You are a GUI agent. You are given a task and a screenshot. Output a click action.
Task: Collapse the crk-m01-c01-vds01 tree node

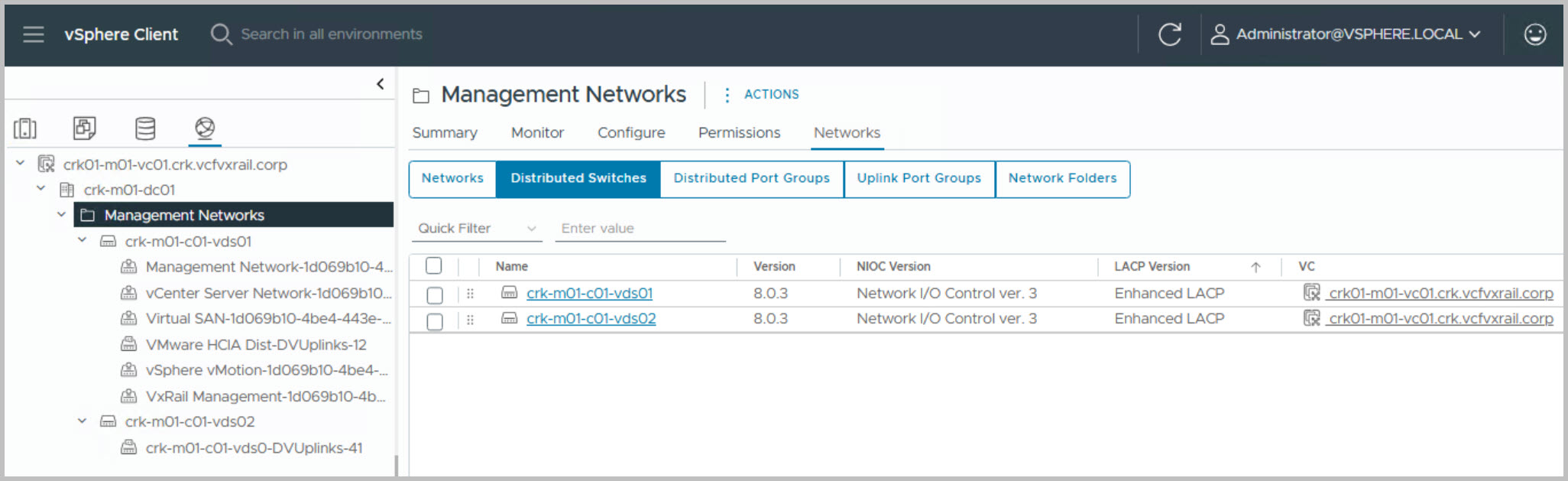pyautogui.click(x=83, y=241)
